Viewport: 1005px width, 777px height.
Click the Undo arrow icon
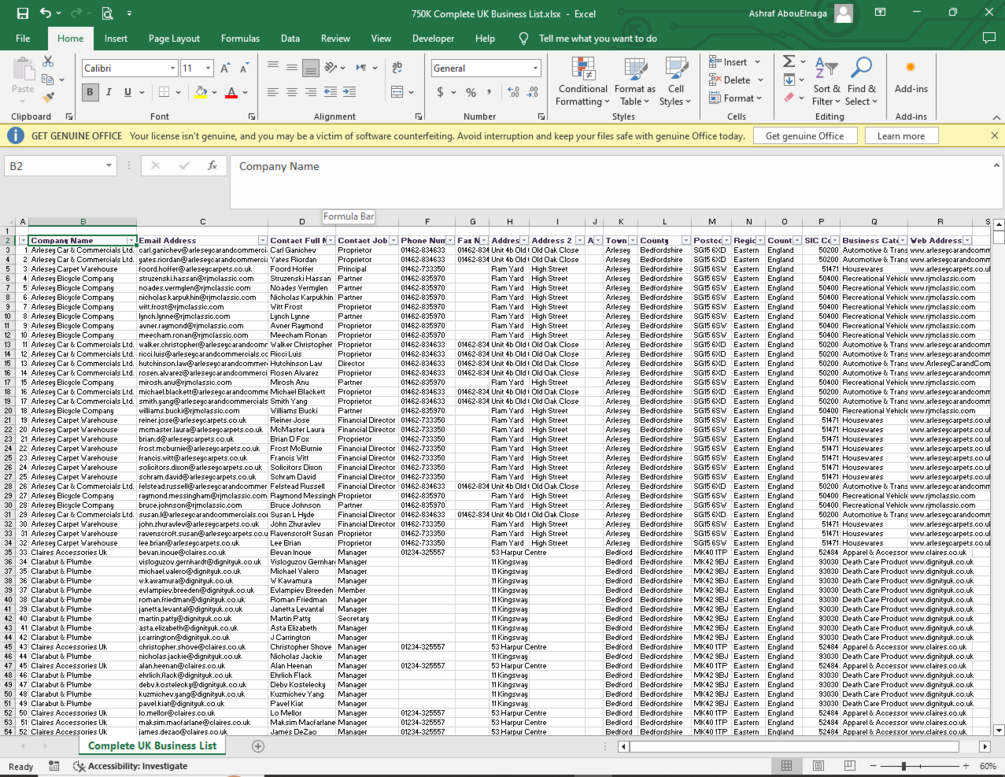click(45, 13)
